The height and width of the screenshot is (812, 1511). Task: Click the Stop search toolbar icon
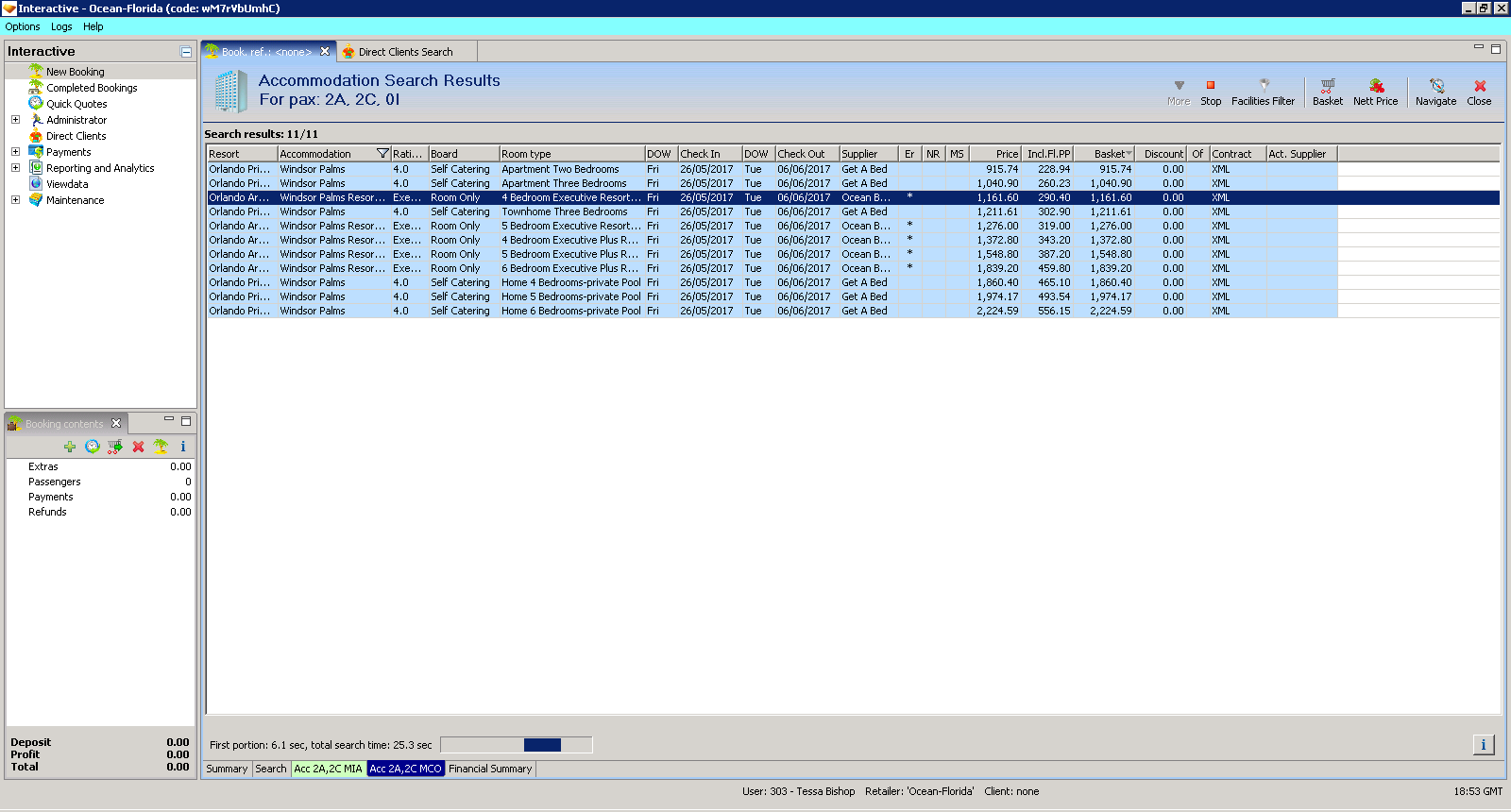1211,93
